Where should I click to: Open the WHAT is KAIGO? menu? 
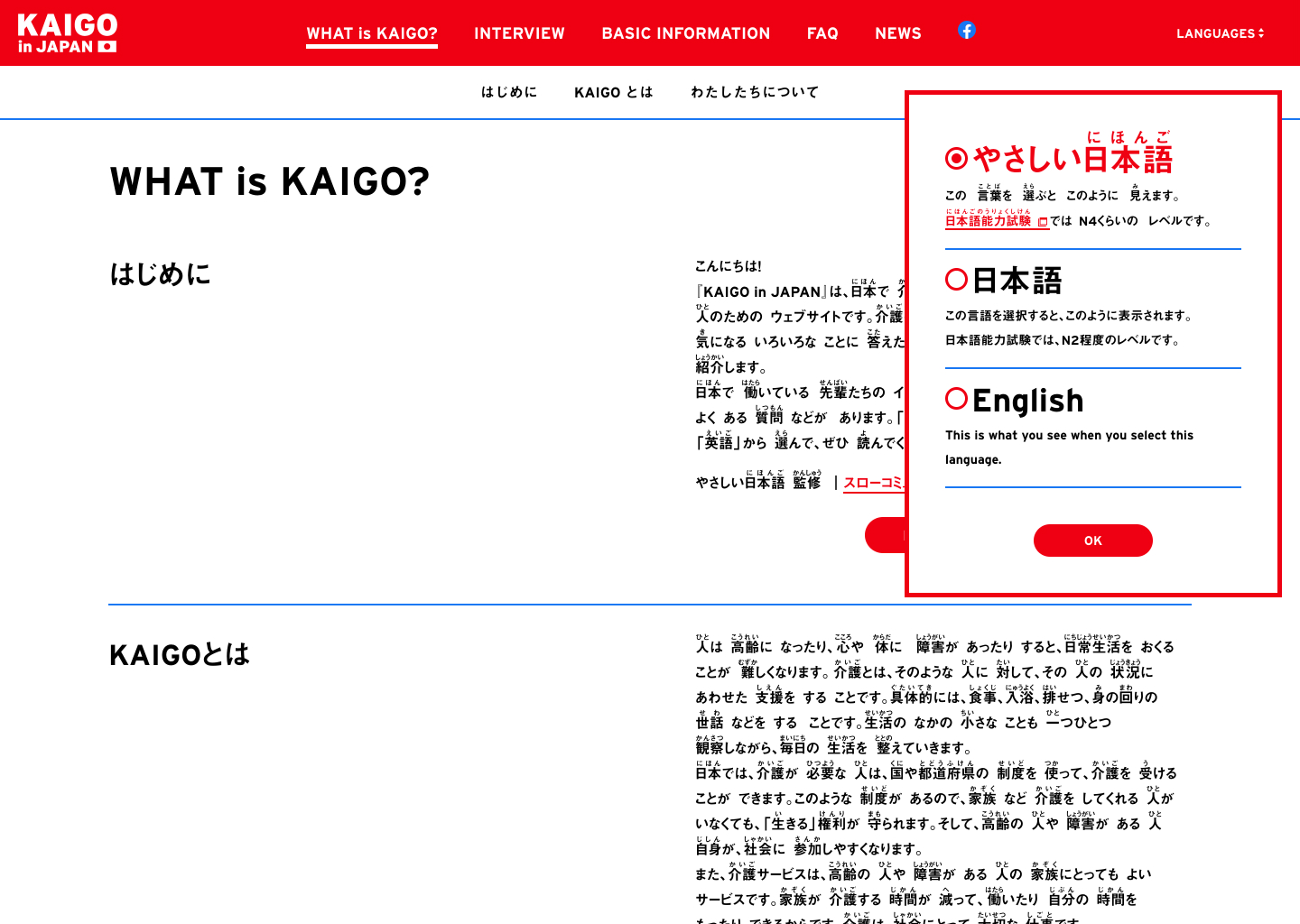coord(372,33)
